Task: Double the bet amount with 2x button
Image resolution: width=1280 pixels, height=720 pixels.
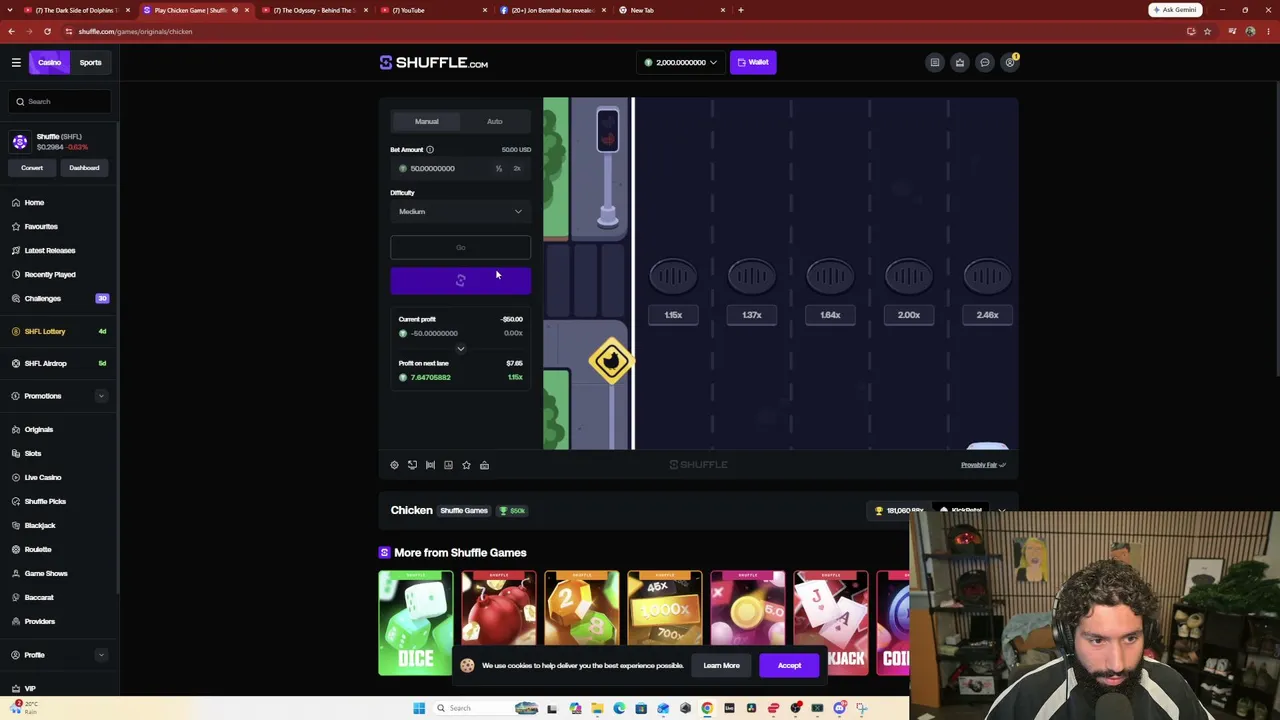Action: click(x=517, y=168)
